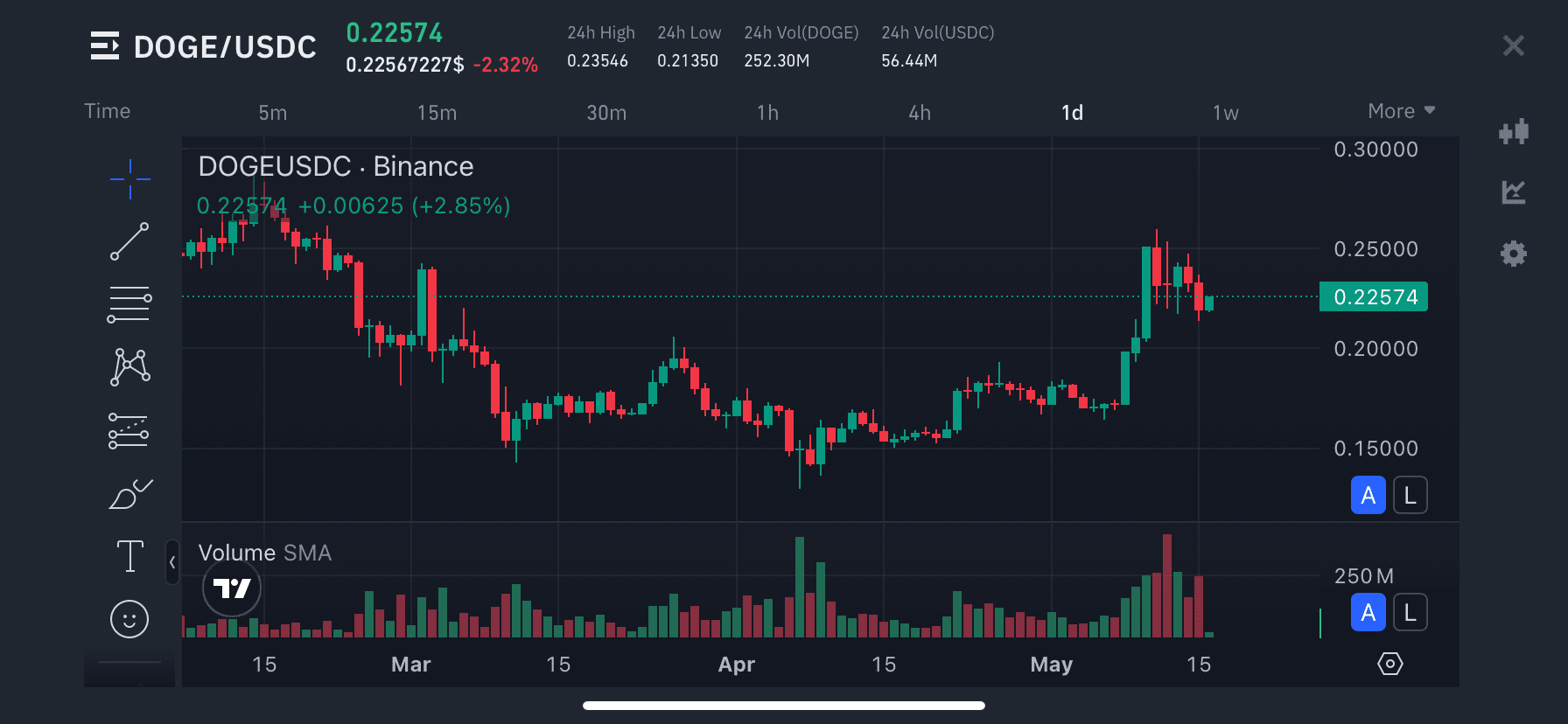The height and width of the screenshot is (724, 1568).
Task: Click the 24h High value 0.23546
Action: [x=598, y=60]
